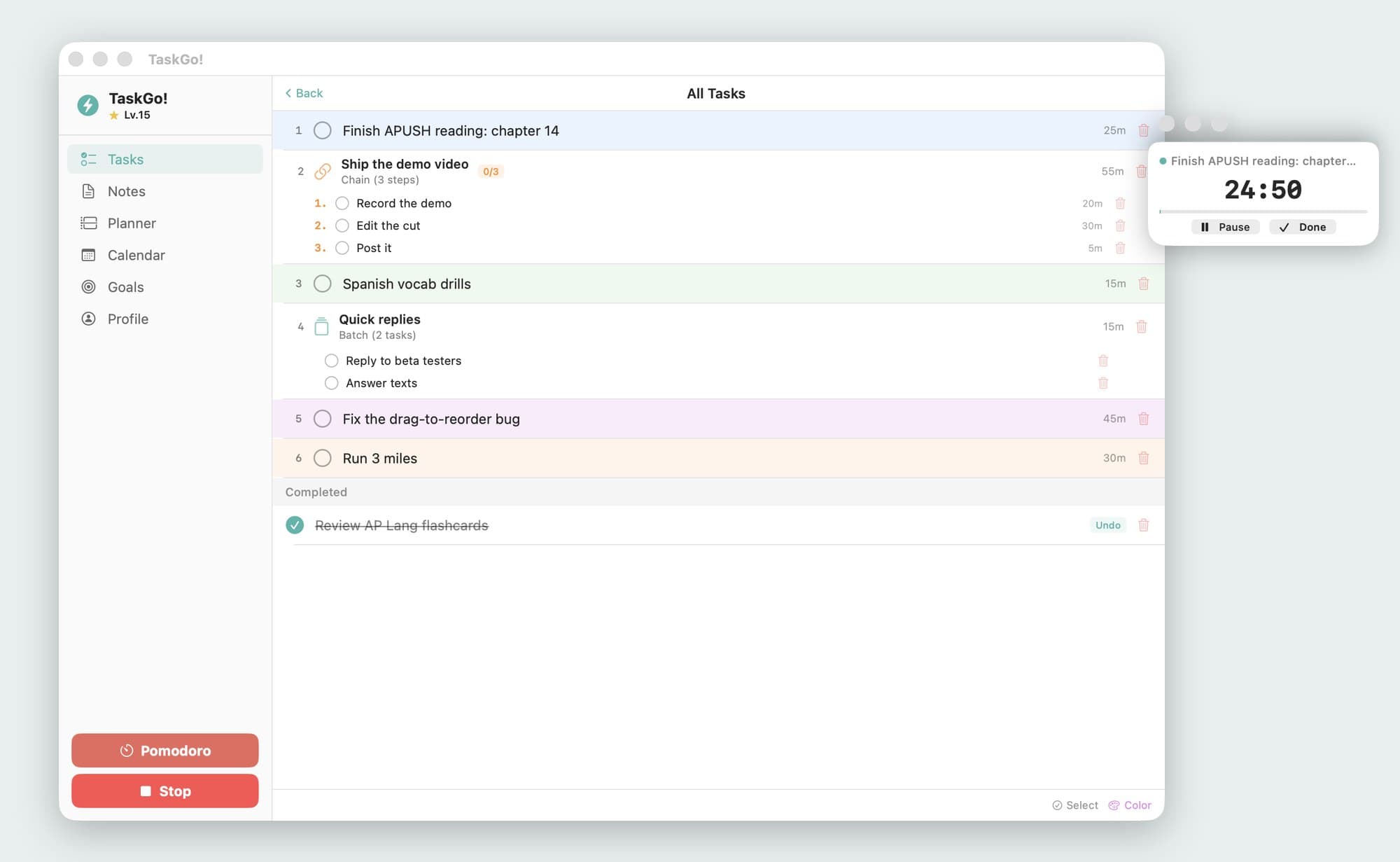Click the red Stop button

165,791
